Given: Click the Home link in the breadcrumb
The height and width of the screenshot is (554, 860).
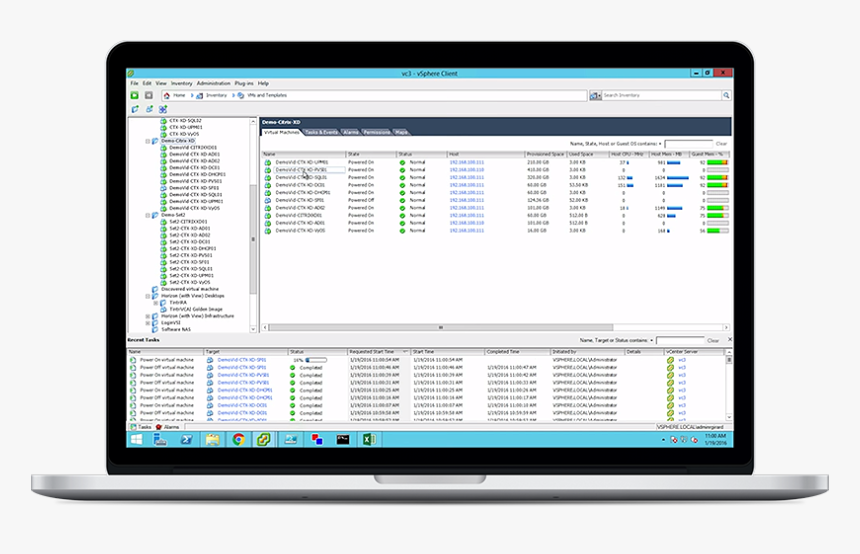Looking at the screenshot, I should click(x=179, y=95).
